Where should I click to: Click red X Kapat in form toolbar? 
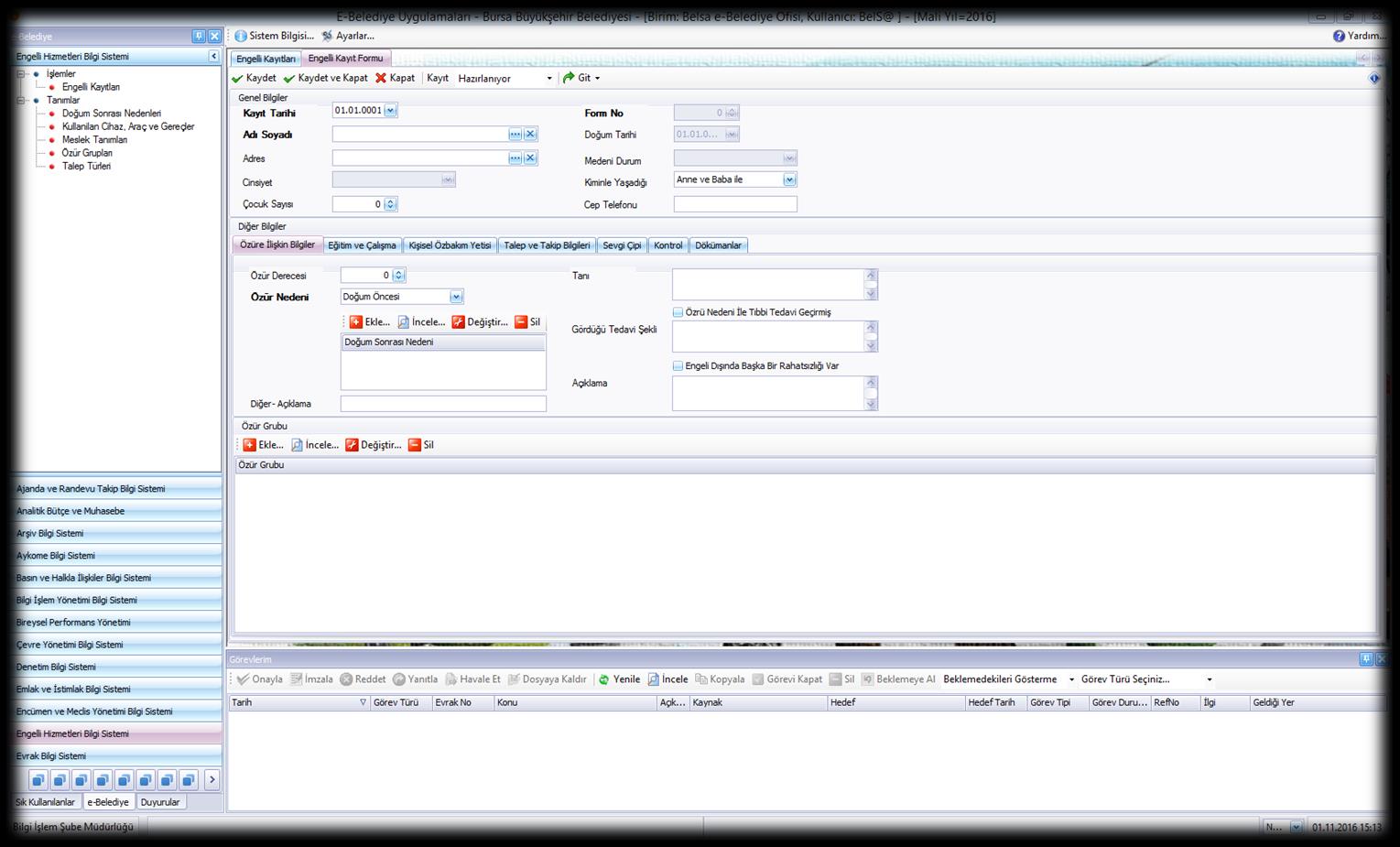(x=381, y=78)
